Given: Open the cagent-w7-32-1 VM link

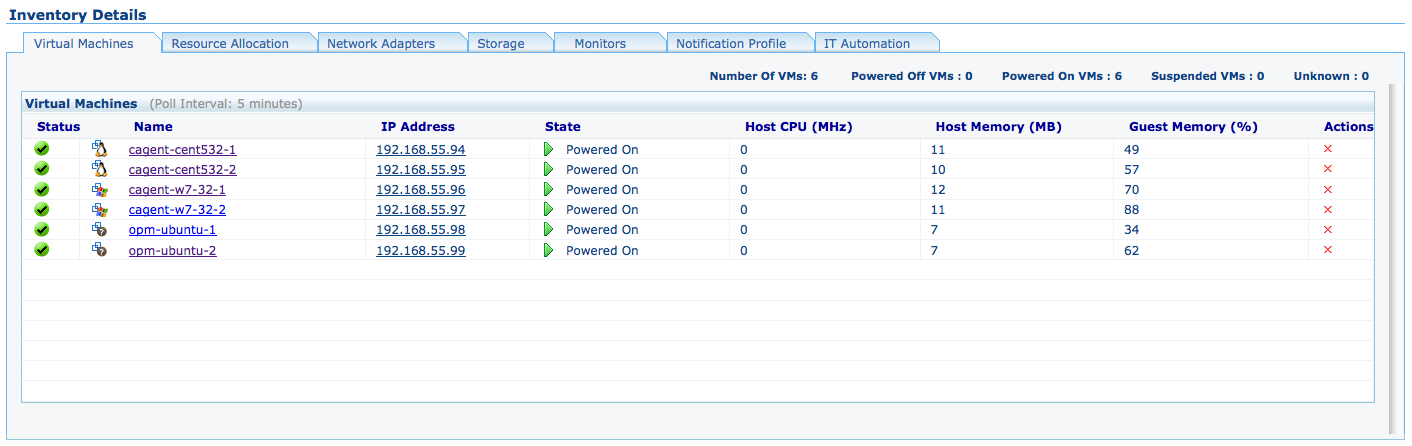Looking at the screenshot, I should coord(177,189).
